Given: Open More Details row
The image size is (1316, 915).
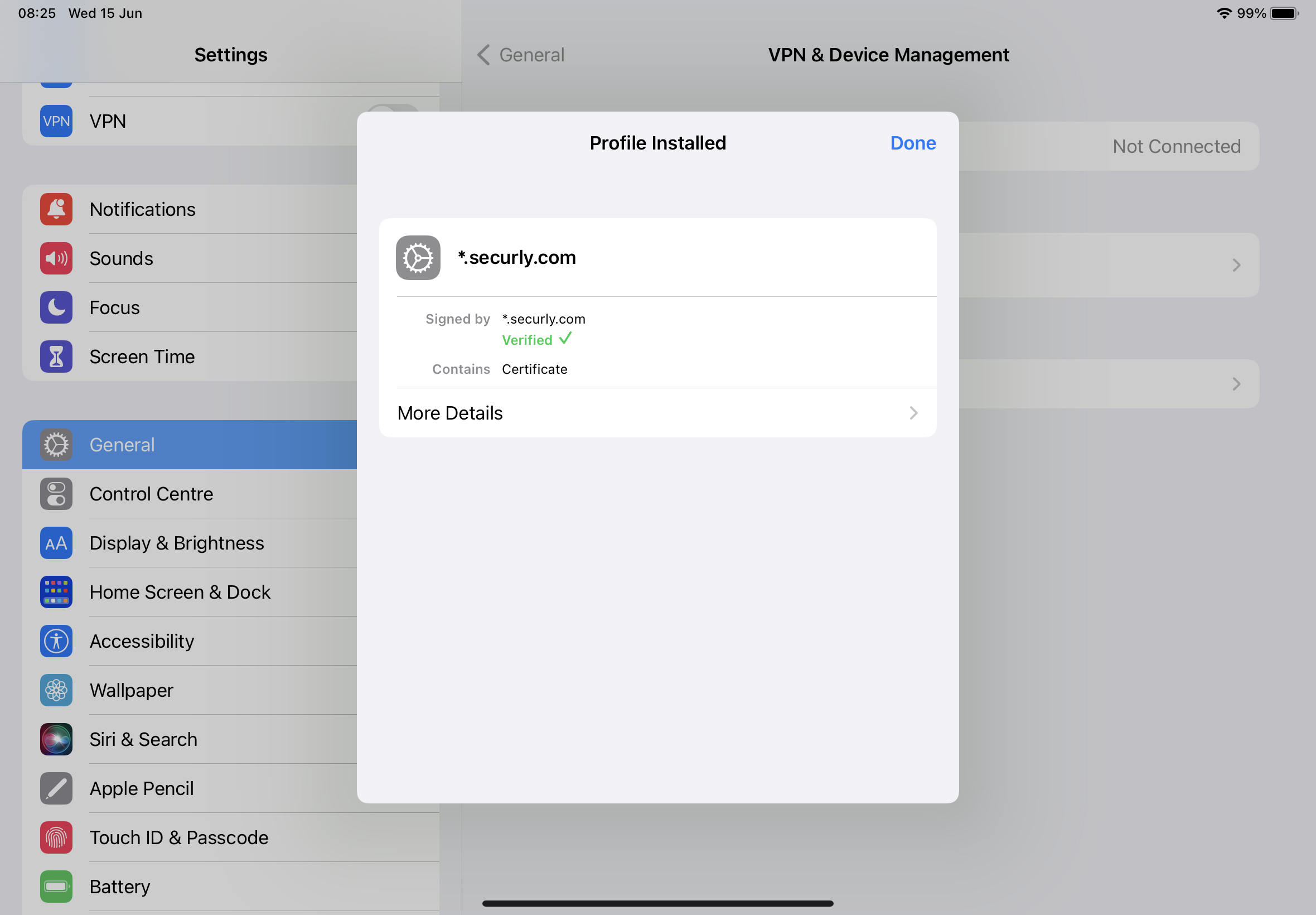Looking at the screenshot, I should (x=657, y=413).
